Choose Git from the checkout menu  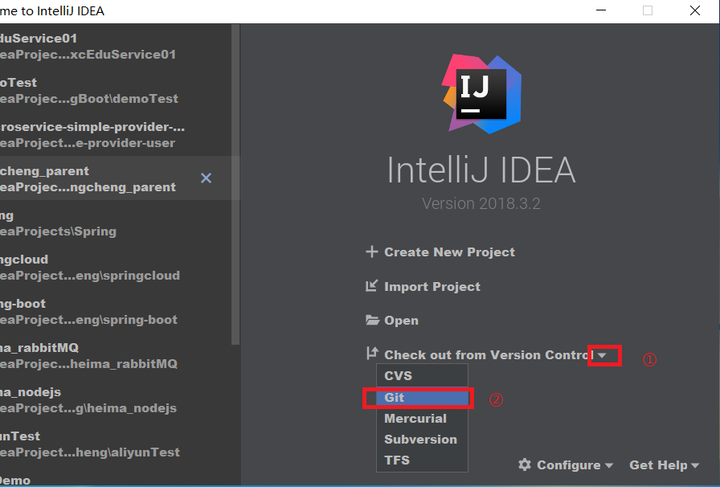(x=422, y=397)
